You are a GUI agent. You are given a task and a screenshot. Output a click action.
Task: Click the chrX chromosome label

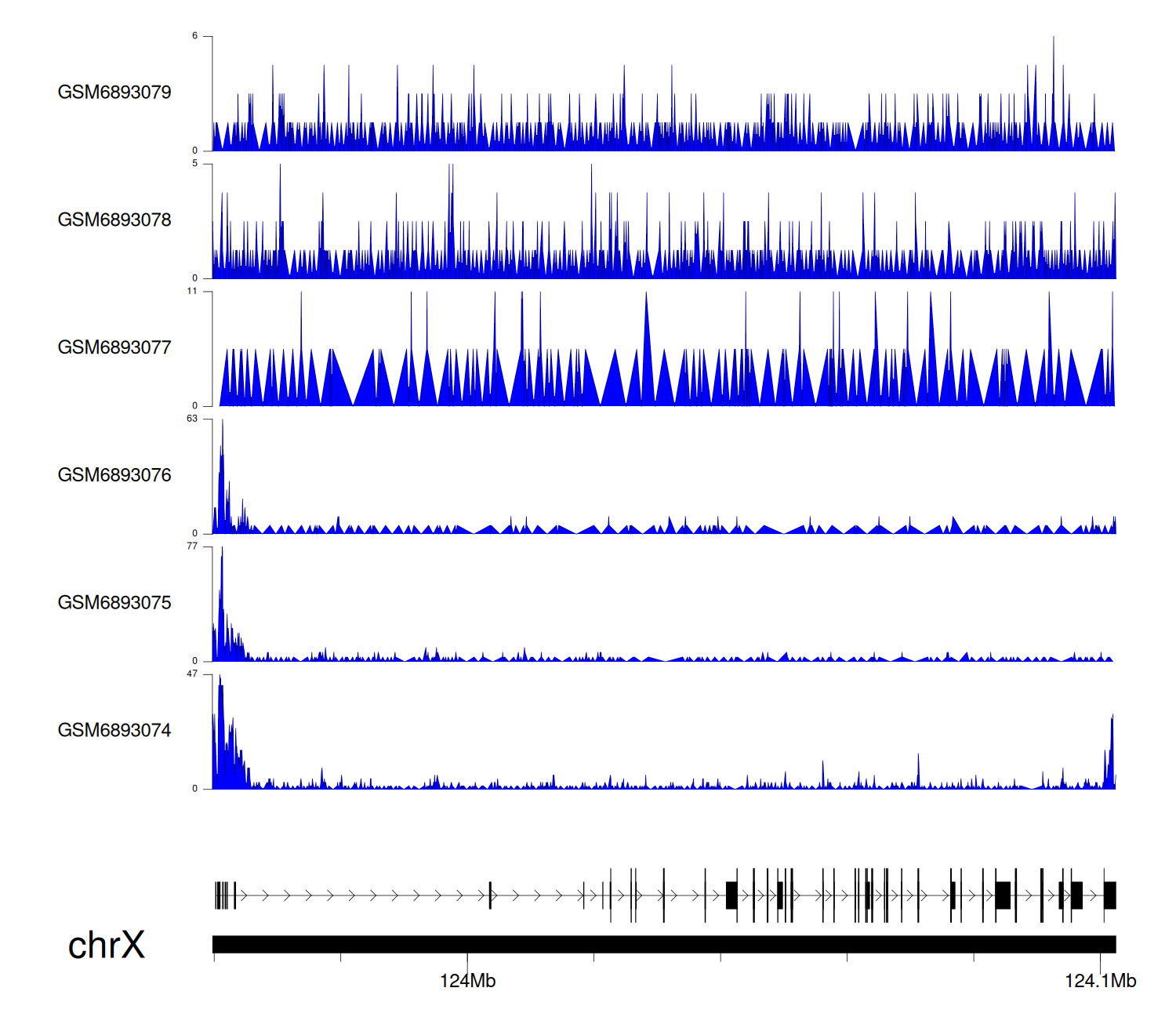pyautogui.click(x=107, y=946)
